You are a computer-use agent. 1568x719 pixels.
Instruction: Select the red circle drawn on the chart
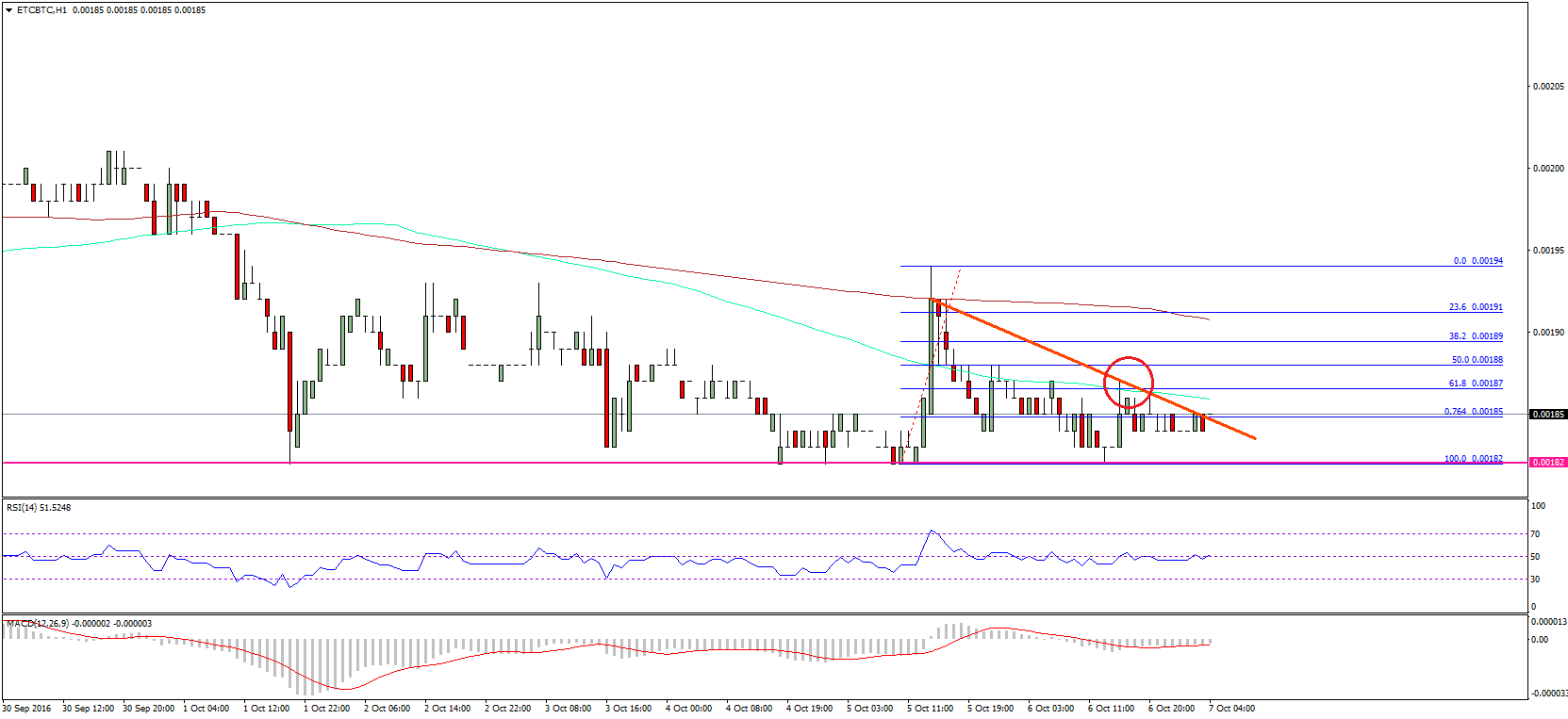tap(1129, 382)
